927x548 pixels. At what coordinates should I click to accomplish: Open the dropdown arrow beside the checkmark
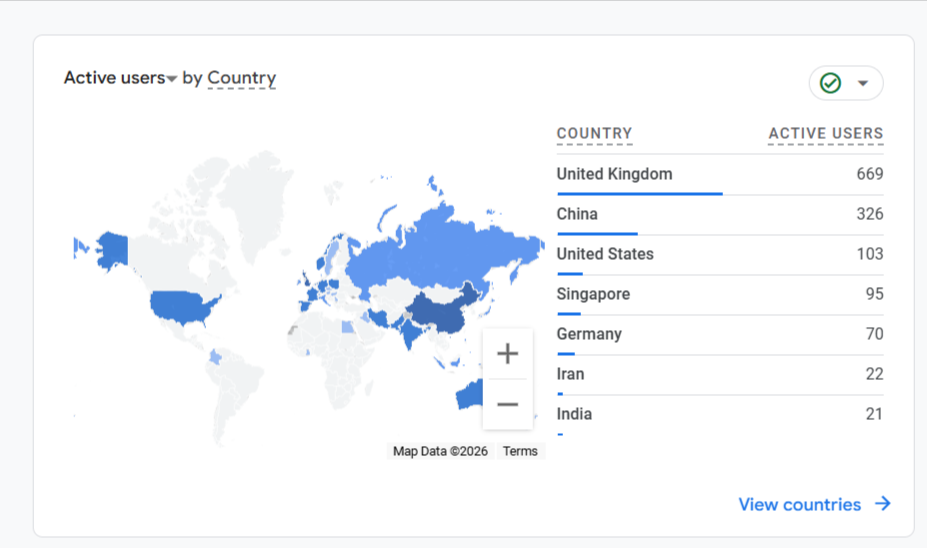coord(863,83)
